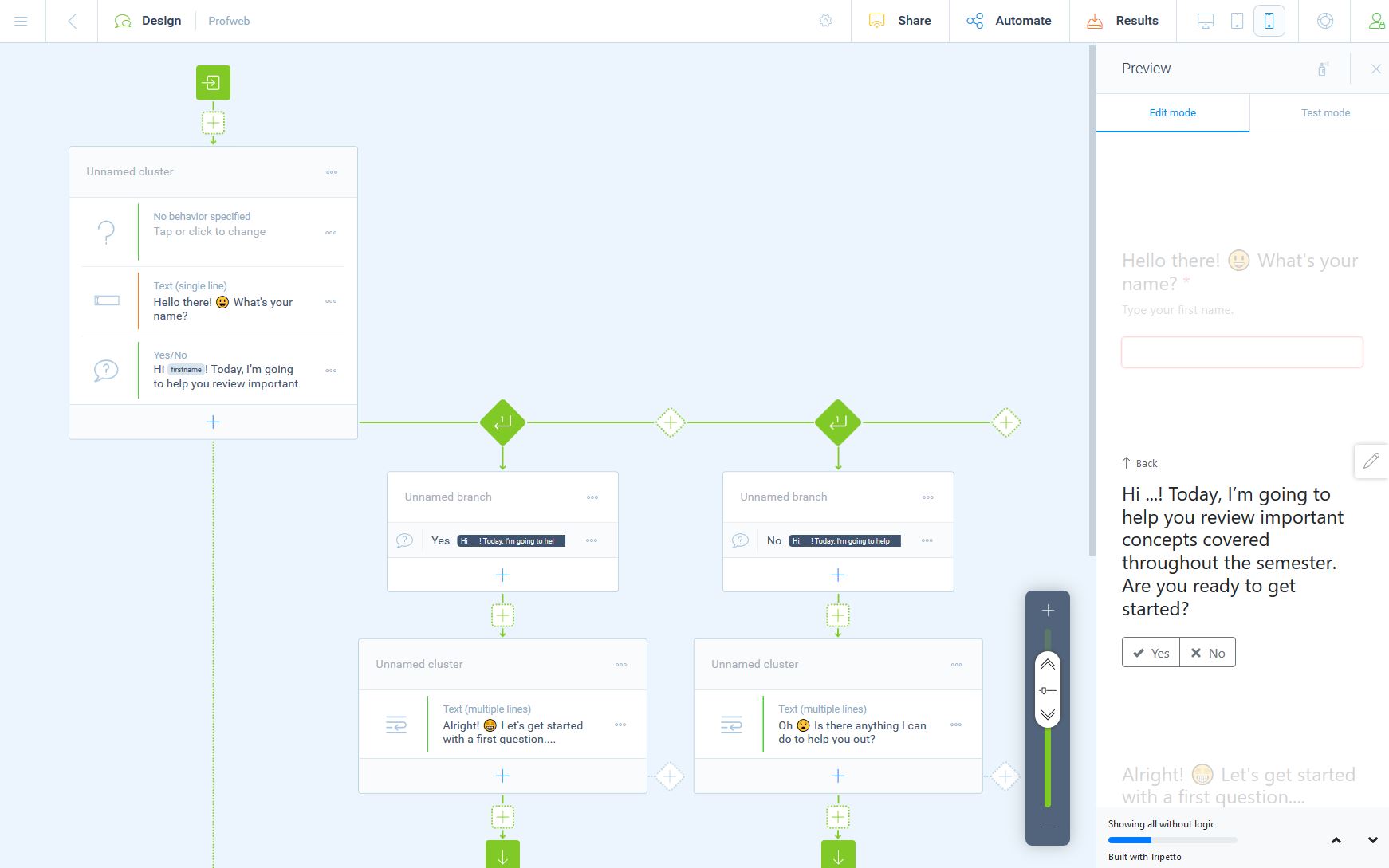Click the preview progress bar

[x=1172, y=840]
